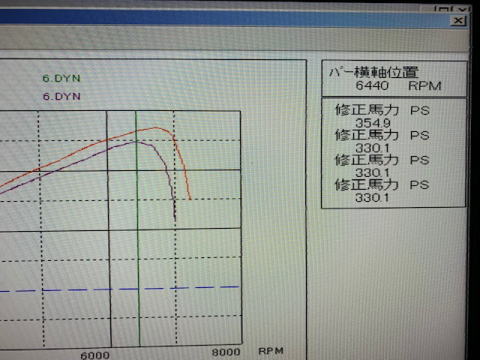Select the 354.9 PS horsepower reading
480x360 pixels.
click(x=372, y=123)
